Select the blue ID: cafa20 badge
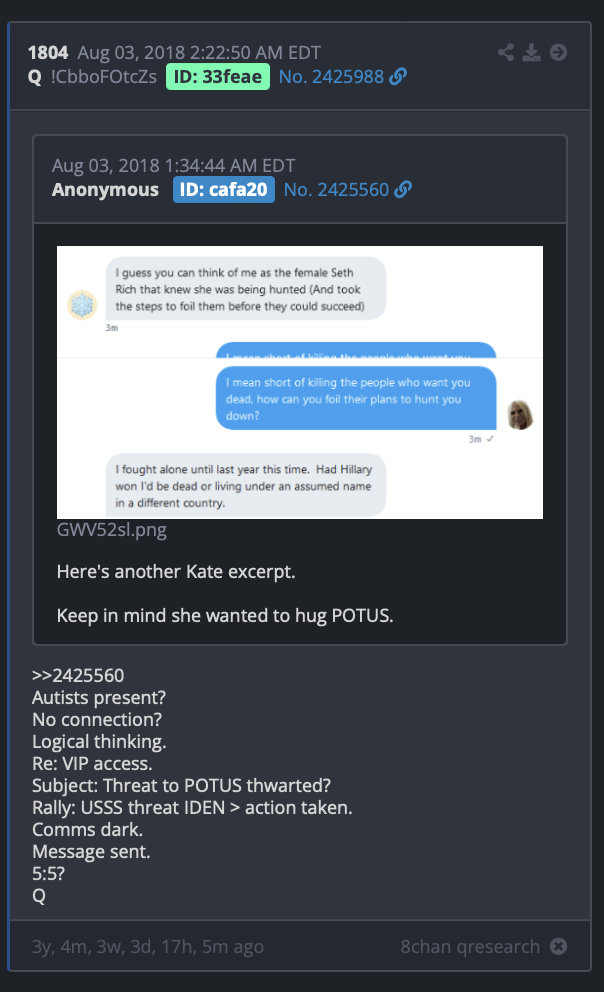 224,189
